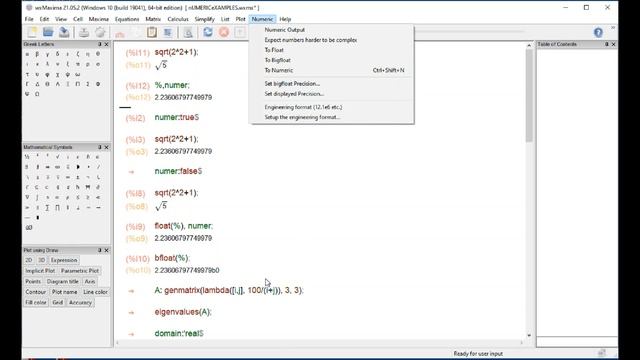Viewport: 640px width, 360px height.
Task: Close the Greek Letters panel
Action: pos(107,44)
